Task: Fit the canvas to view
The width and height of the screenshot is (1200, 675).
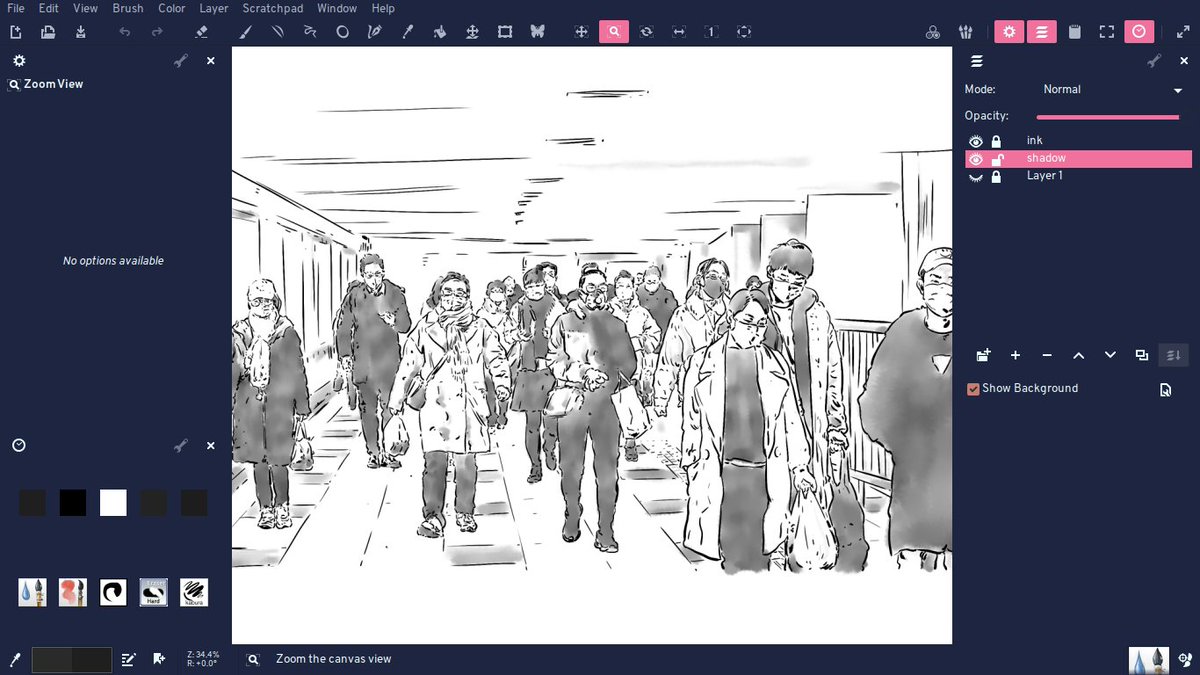Action: 744,32
